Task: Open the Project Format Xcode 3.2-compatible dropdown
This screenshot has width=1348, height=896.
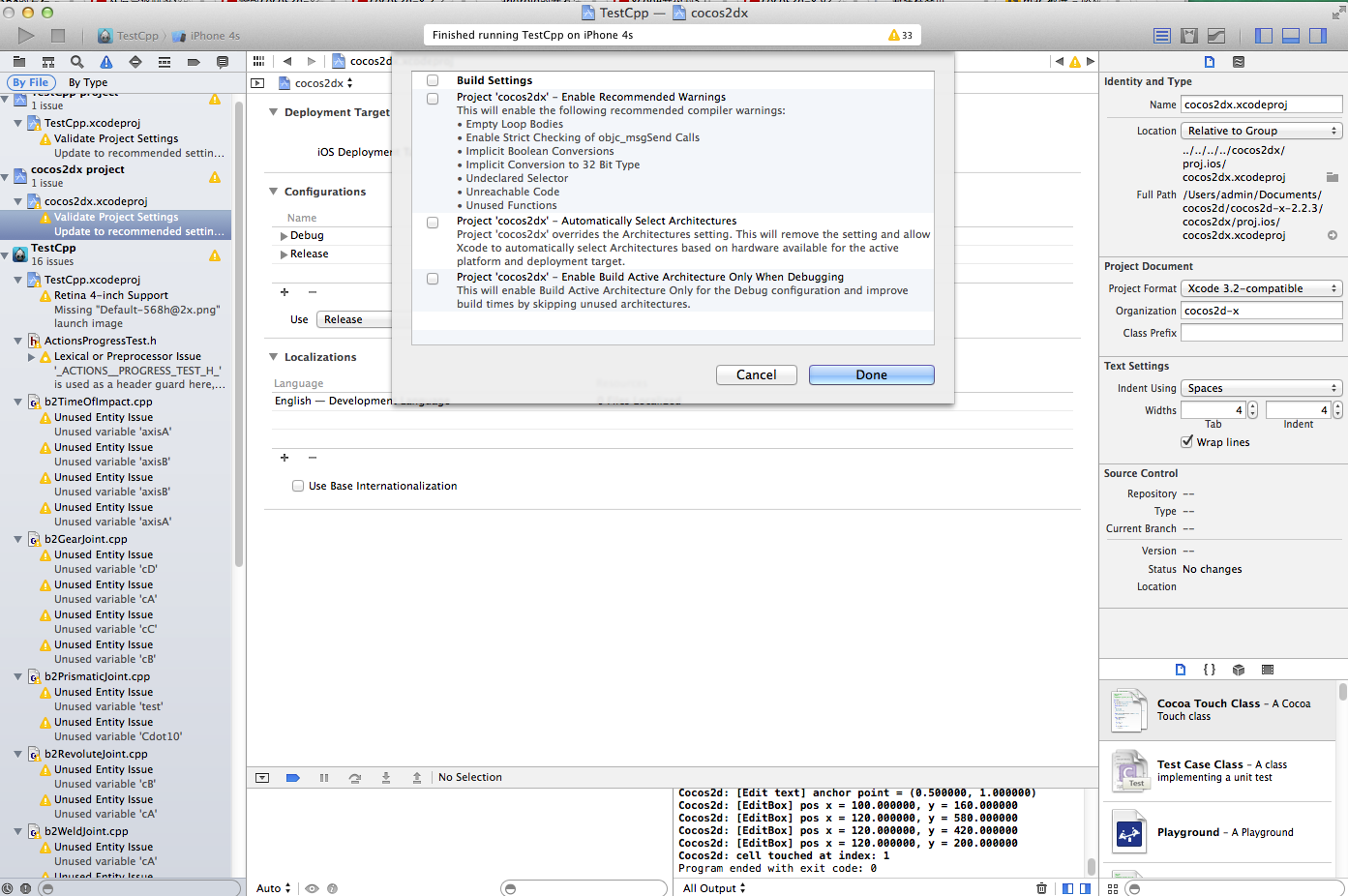Action: point(1262,288)
